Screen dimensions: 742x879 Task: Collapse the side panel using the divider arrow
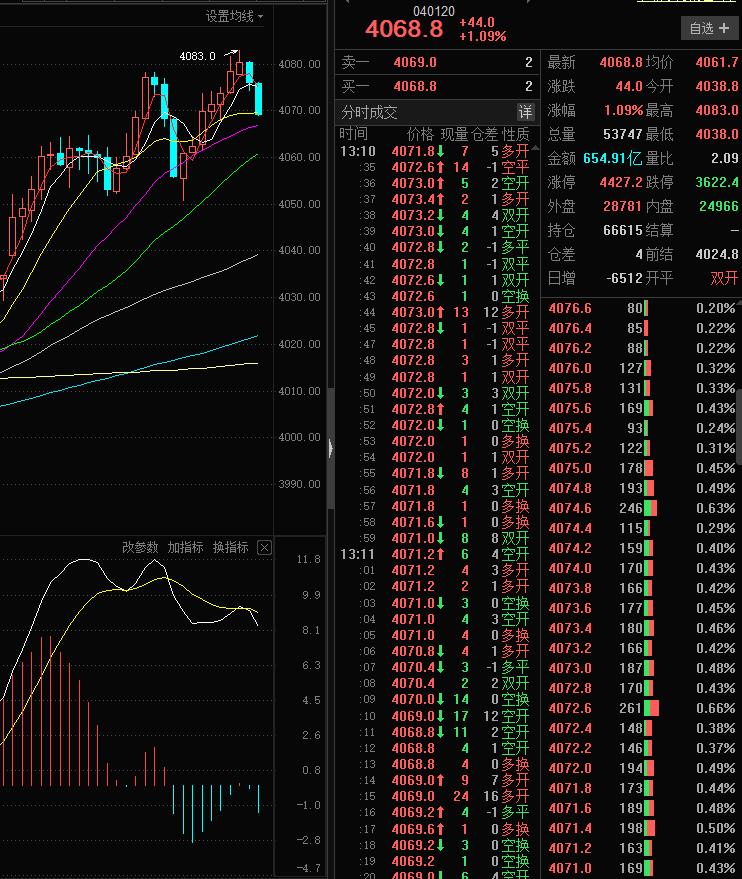coord(331,448)
